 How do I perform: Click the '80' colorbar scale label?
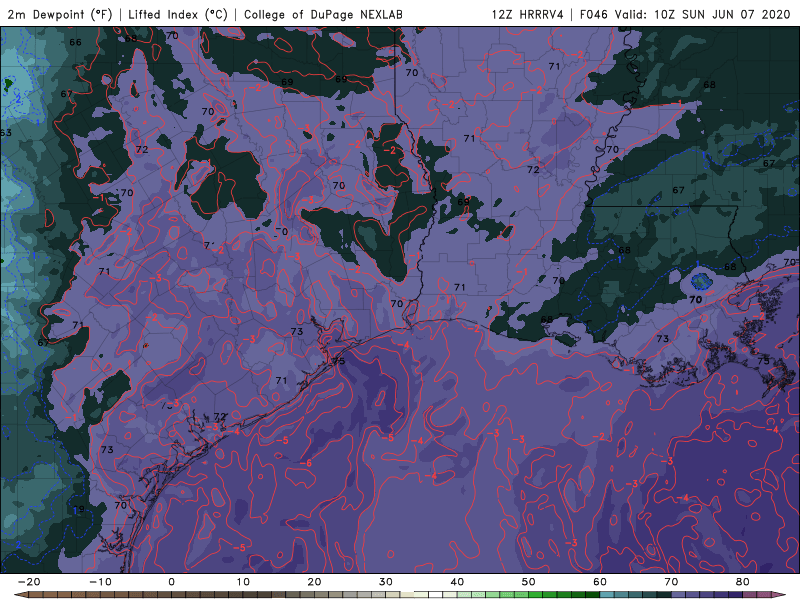coord(743,582)
